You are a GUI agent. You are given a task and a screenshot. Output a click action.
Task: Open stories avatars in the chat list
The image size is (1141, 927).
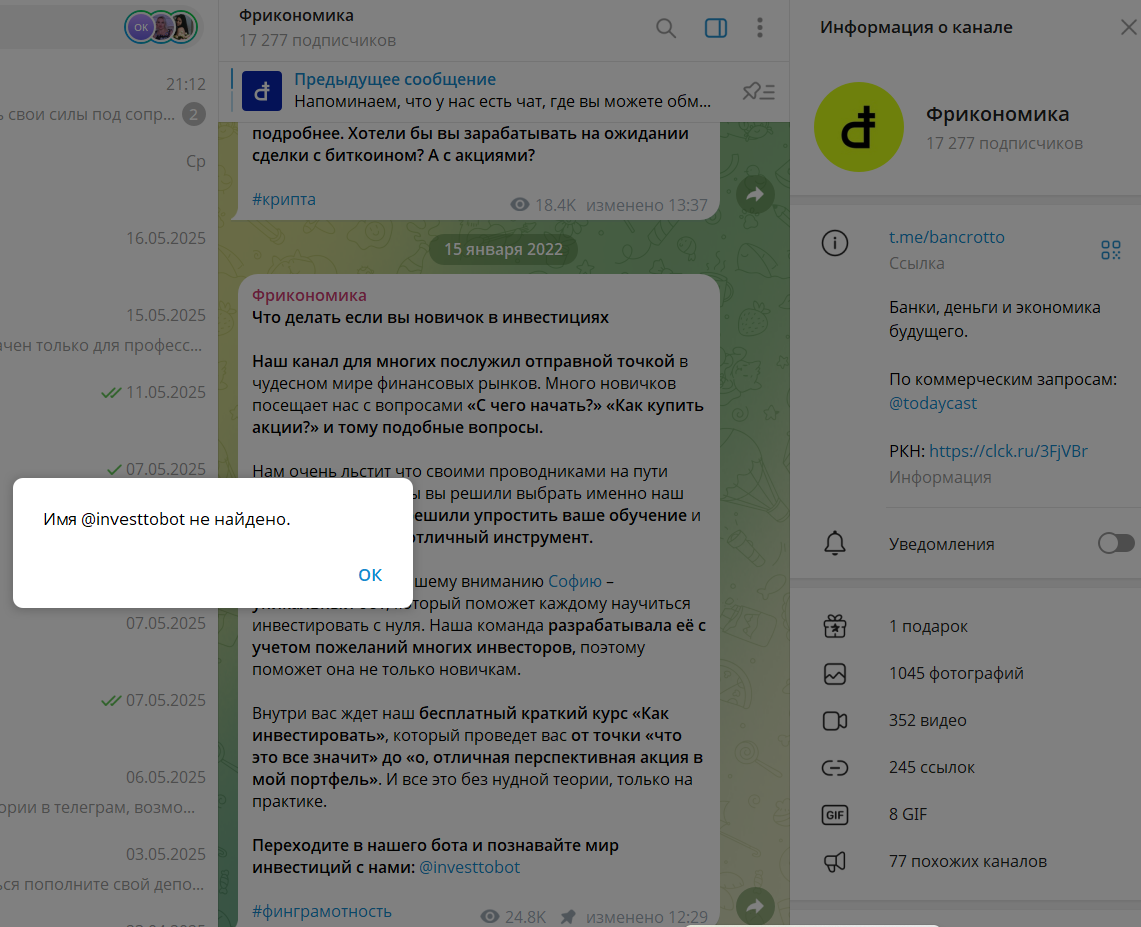pos(162,28)
